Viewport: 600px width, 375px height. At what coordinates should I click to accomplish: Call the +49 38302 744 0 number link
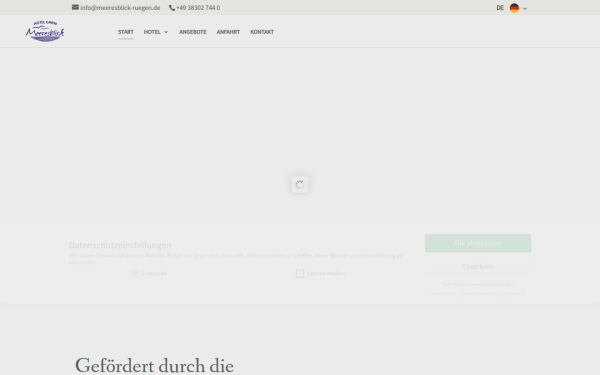pos(198,8)
